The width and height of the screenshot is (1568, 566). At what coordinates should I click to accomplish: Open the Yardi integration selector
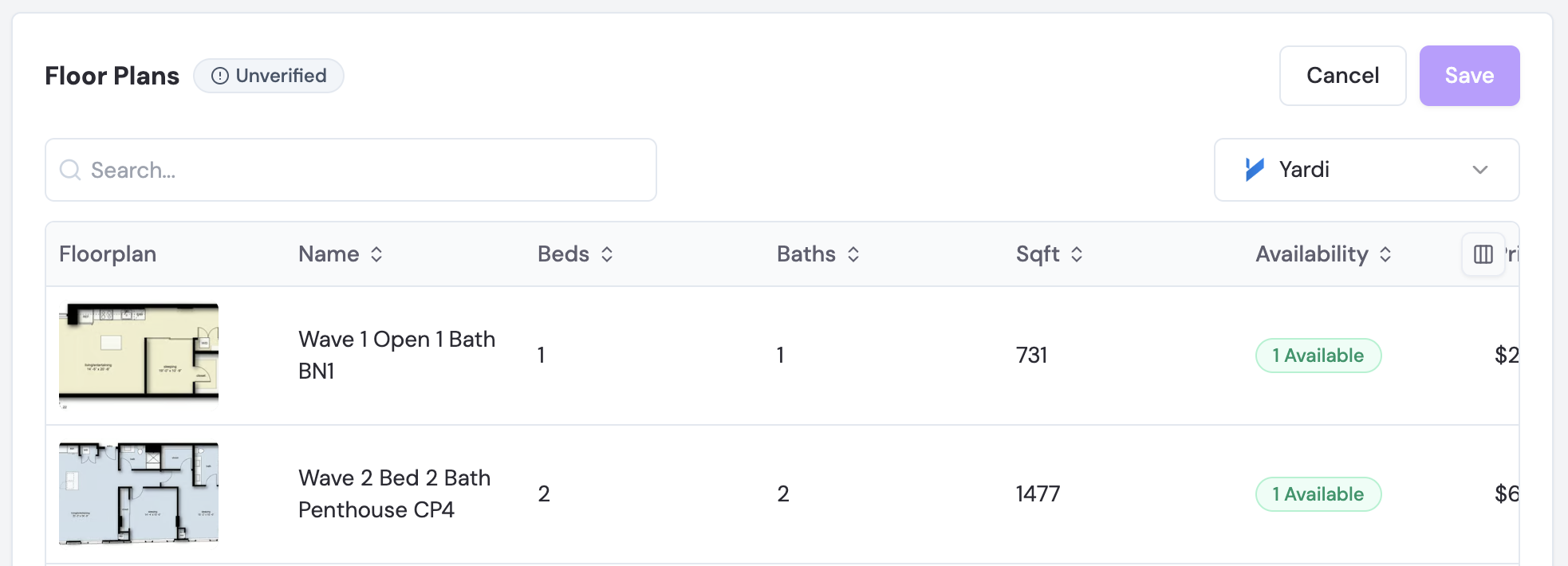click(x=1366, y=170)
